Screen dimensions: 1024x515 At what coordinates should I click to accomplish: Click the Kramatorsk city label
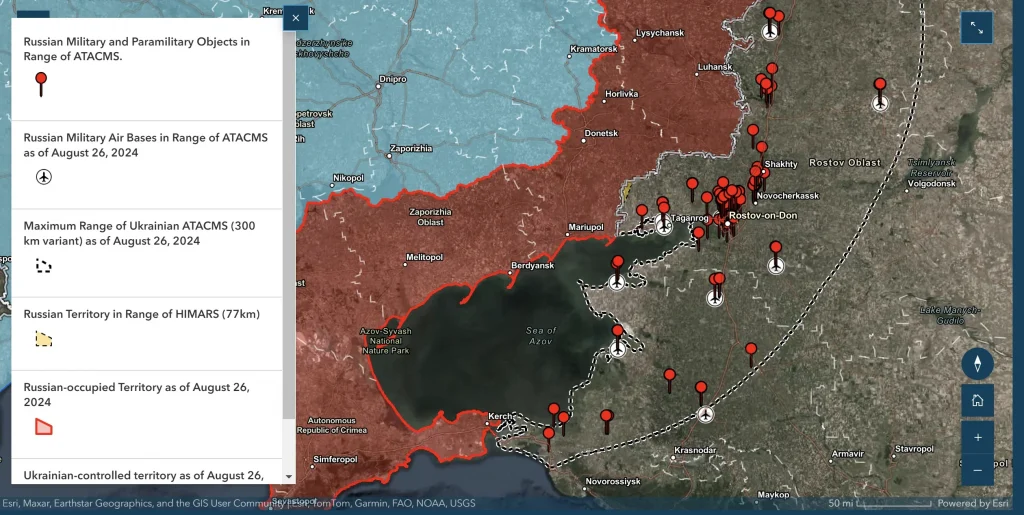click(594, 49)
